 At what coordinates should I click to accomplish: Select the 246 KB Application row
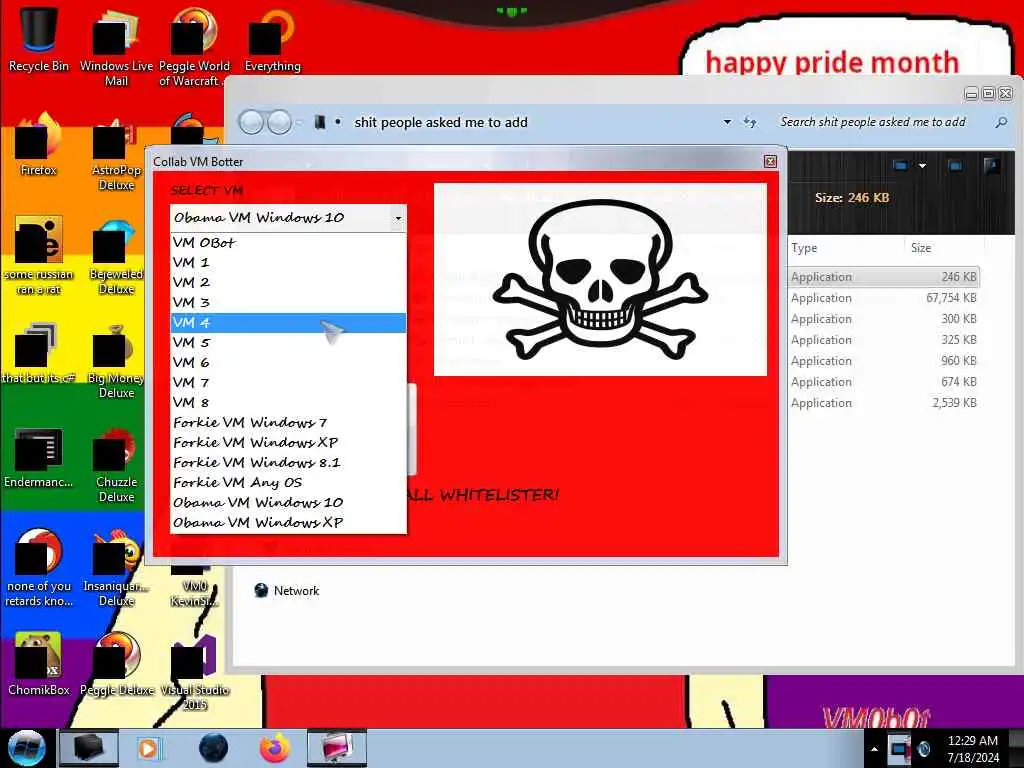tap(884, 277)
